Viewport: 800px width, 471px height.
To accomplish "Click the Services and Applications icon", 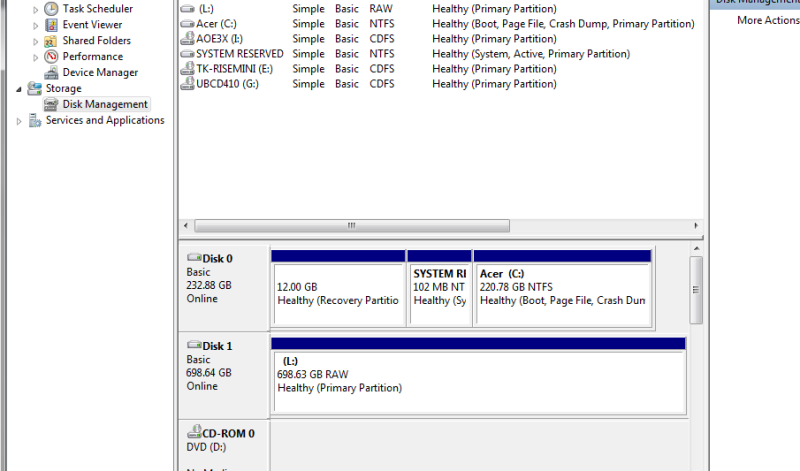I will pos(35,120).
